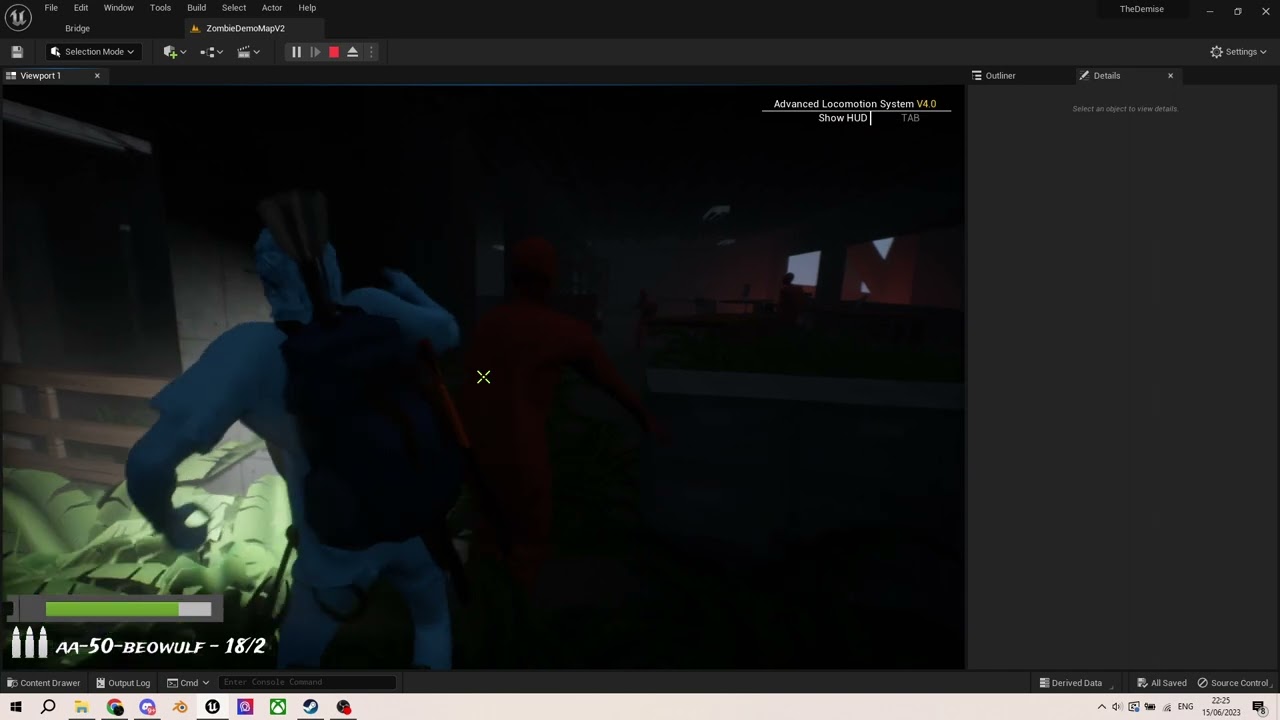Open Xbox app from taskbar
1280x720 pixels.
(x=278, y=707)
